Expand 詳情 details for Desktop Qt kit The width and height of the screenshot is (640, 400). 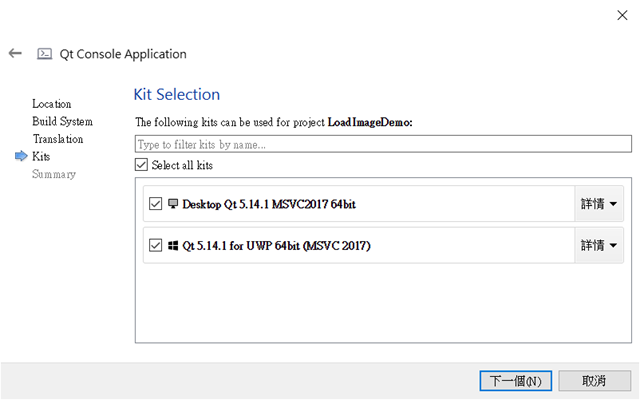(599, 204)
